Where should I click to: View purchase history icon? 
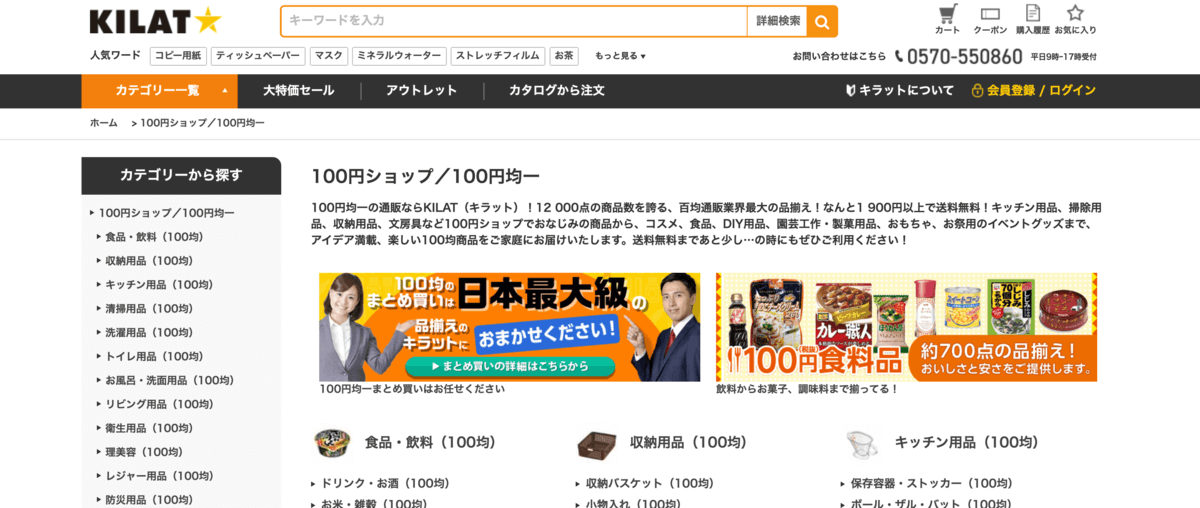[1033, 13]
